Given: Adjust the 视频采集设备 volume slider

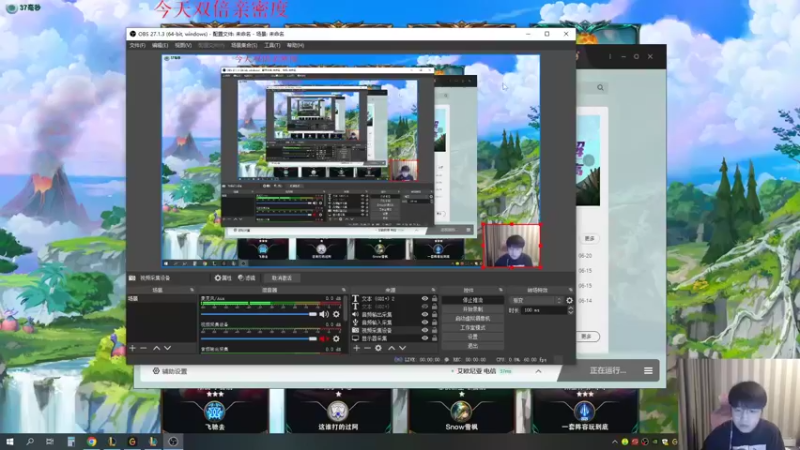Looking at the screenshot, I should click(259, 339).
